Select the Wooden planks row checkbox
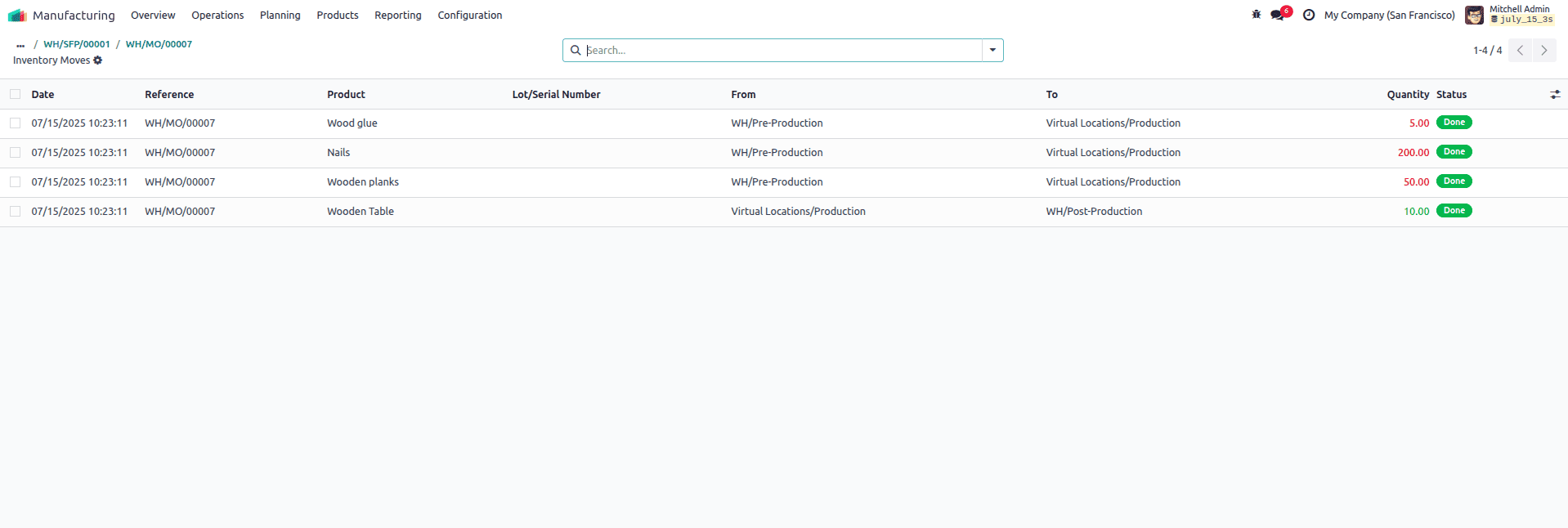Screen dimensions: 1568x528 tap(16, 182)
